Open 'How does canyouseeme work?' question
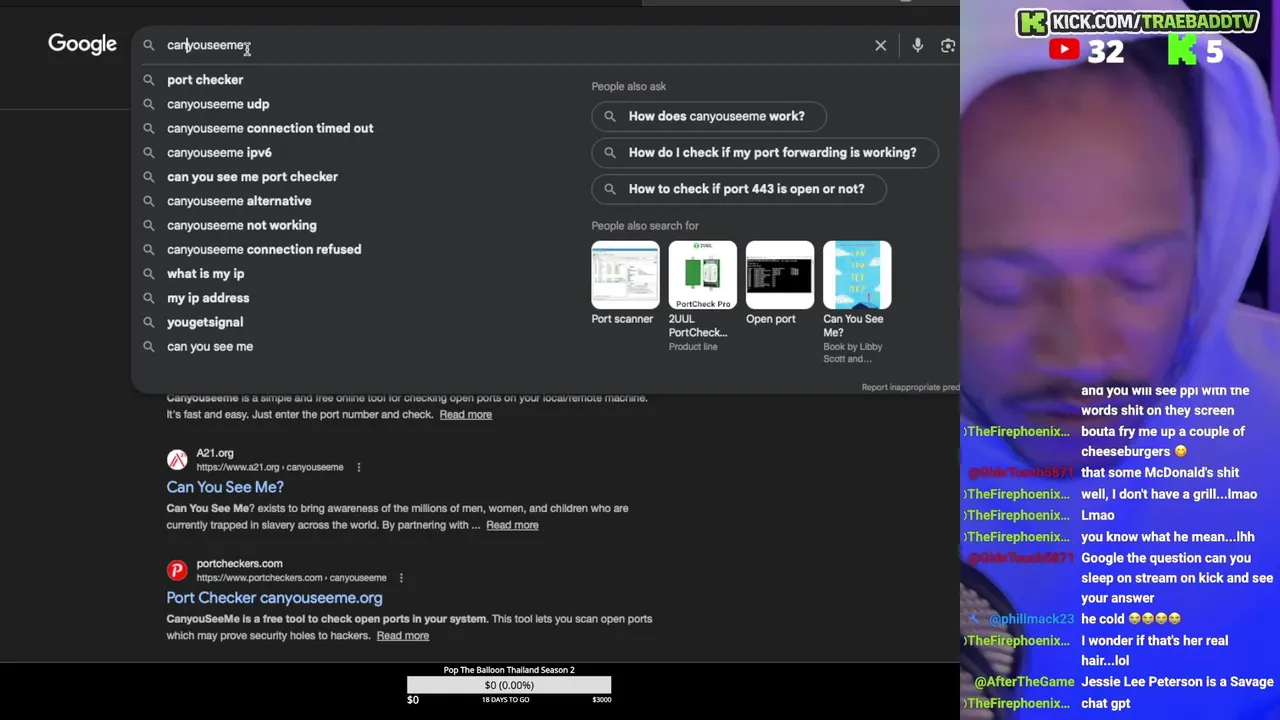 pos(709,116)
